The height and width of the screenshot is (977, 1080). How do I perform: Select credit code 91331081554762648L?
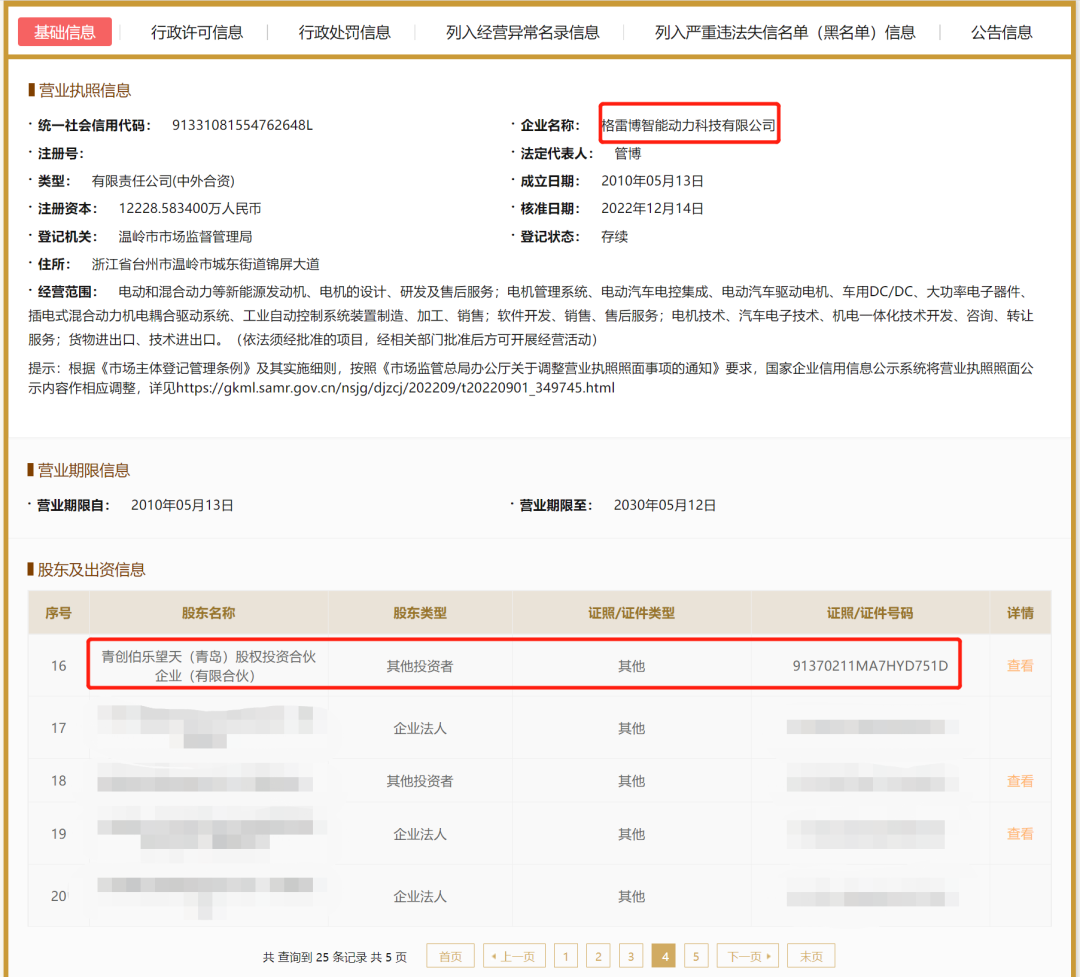click(x=242, y=125)
